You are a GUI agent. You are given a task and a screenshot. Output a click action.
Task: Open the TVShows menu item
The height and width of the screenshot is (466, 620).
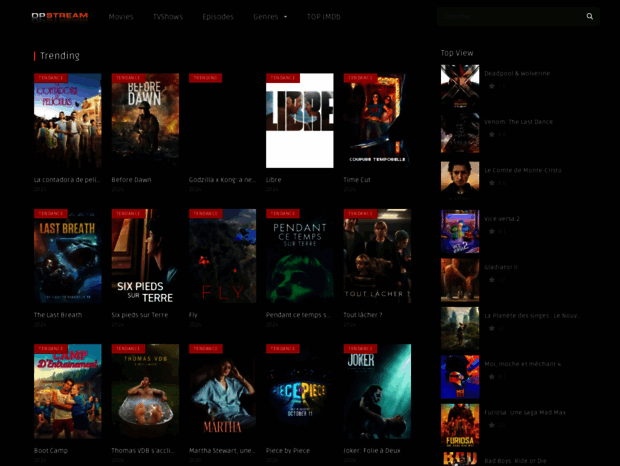pyautogui.click(x=168, y=17)
